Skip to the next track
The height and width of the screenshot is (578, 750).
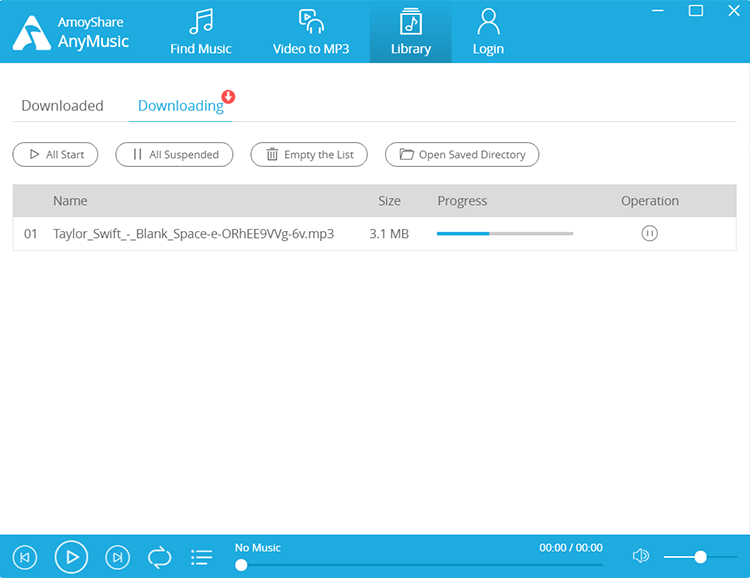pos(117,557)
